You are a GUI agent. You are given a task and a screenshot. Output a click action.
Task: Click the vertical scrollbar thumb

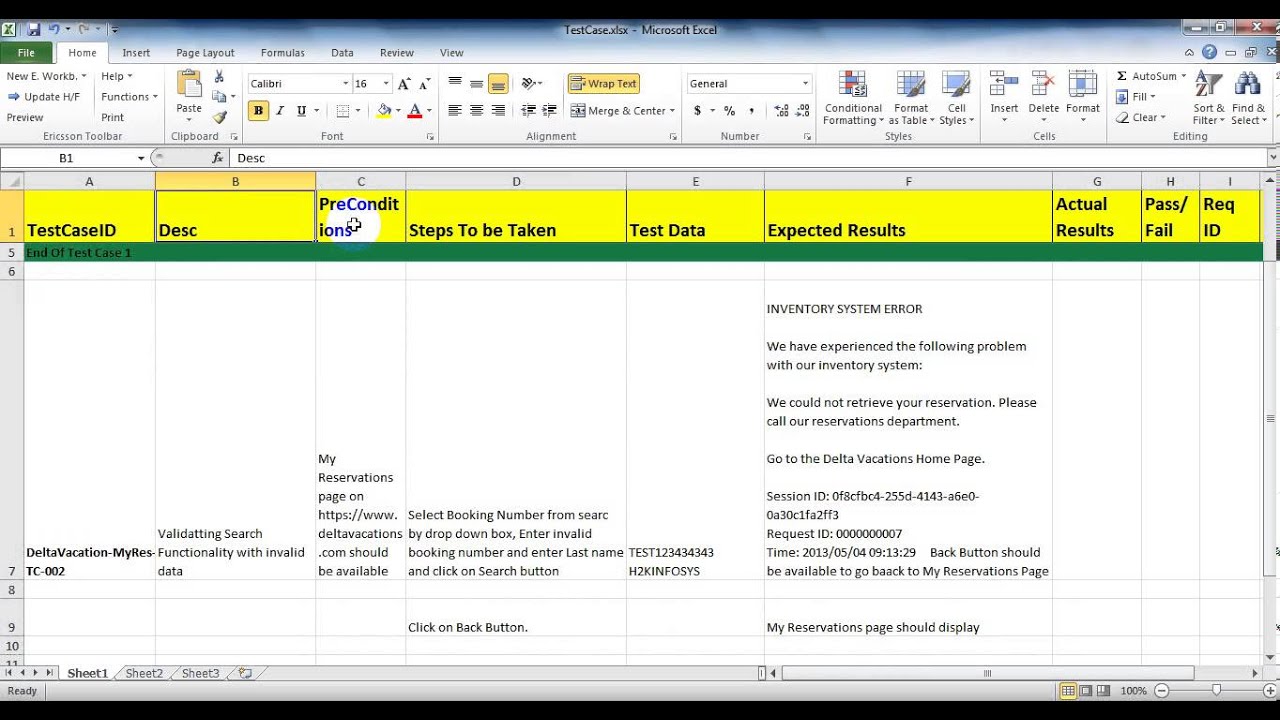pyautogui.click(x=1272, y=418)
